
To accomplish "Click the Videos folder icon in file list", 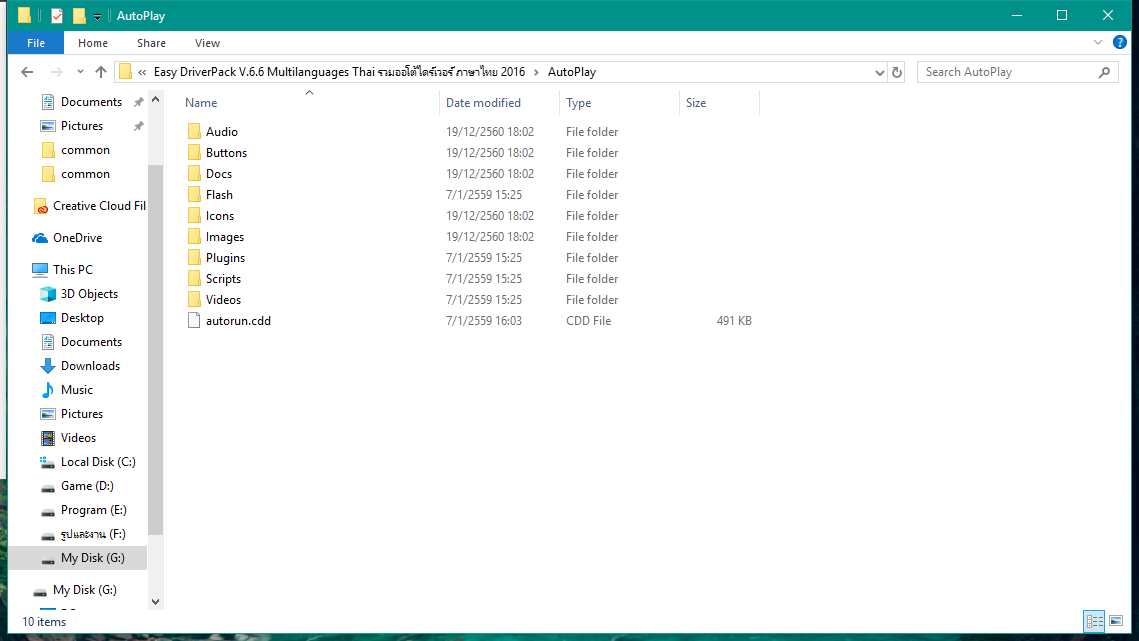I will (x=194, y=299).
